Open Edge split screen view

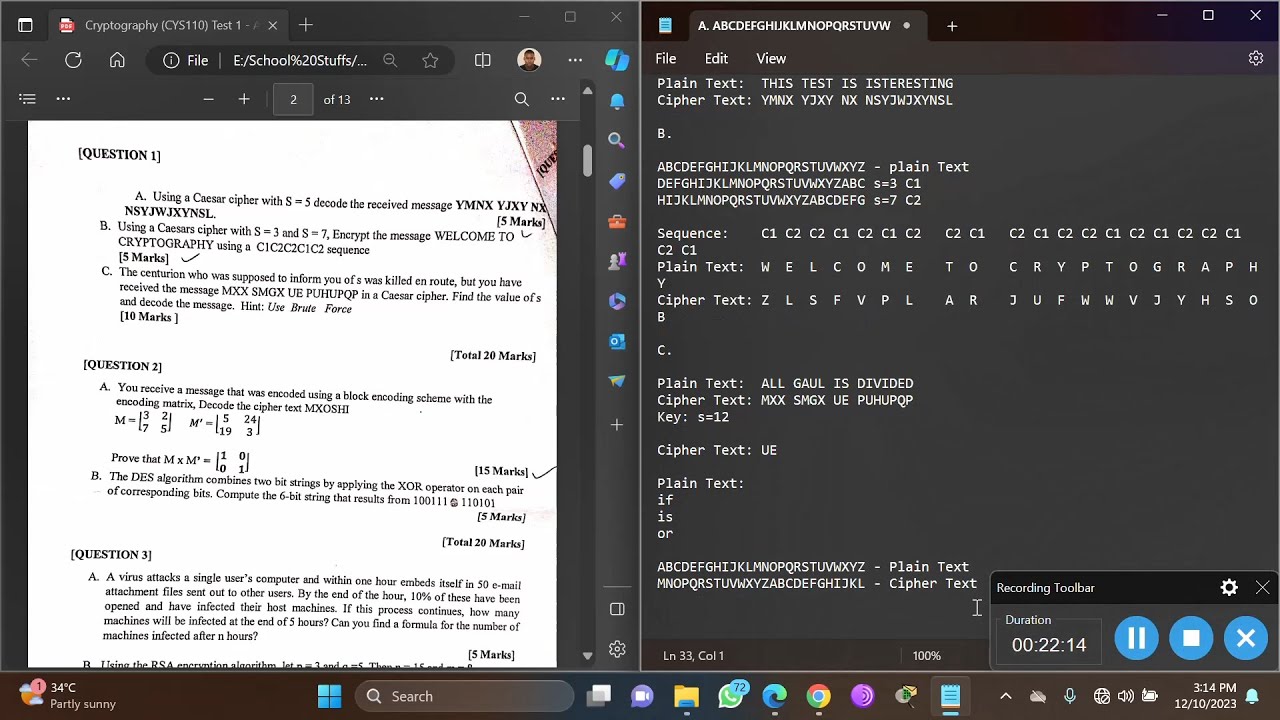[483, 60]
